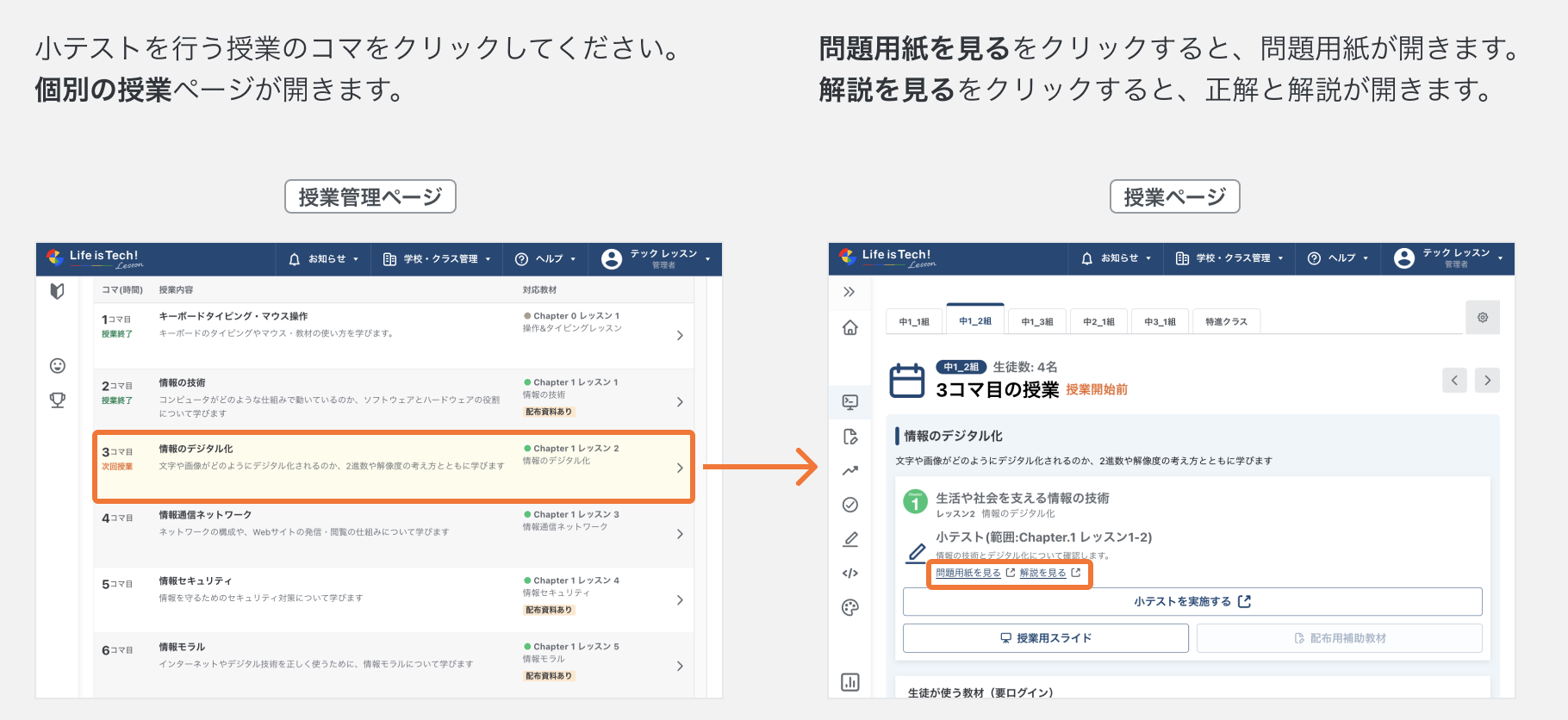Click the 次回授業 label in the 3コマ目 row
The image size is (1568, 720).
[x=117, y=467]
